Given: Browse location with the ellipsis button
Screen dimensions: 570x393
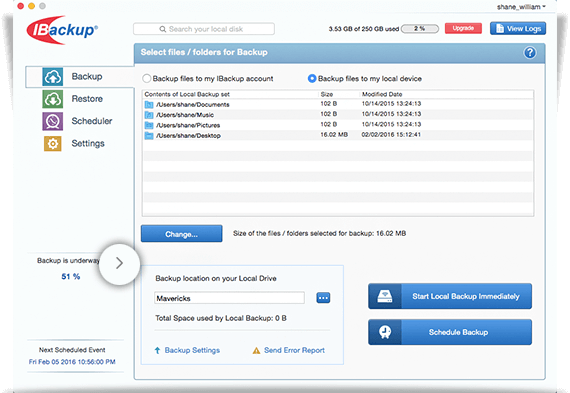Looking at the screenshot, I should [323, 298].
